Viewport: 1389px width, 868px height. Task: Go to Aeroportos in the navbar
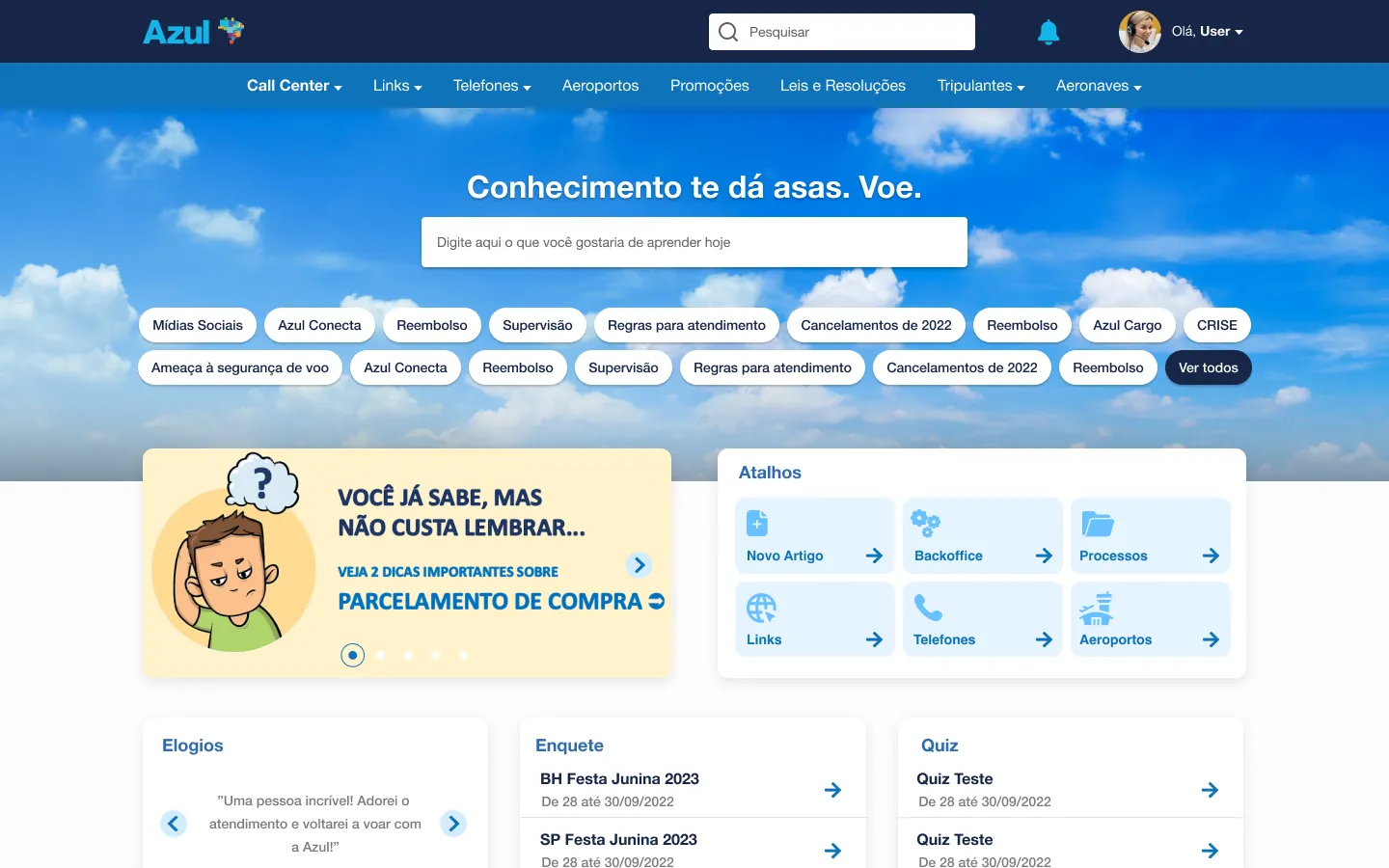600,86
